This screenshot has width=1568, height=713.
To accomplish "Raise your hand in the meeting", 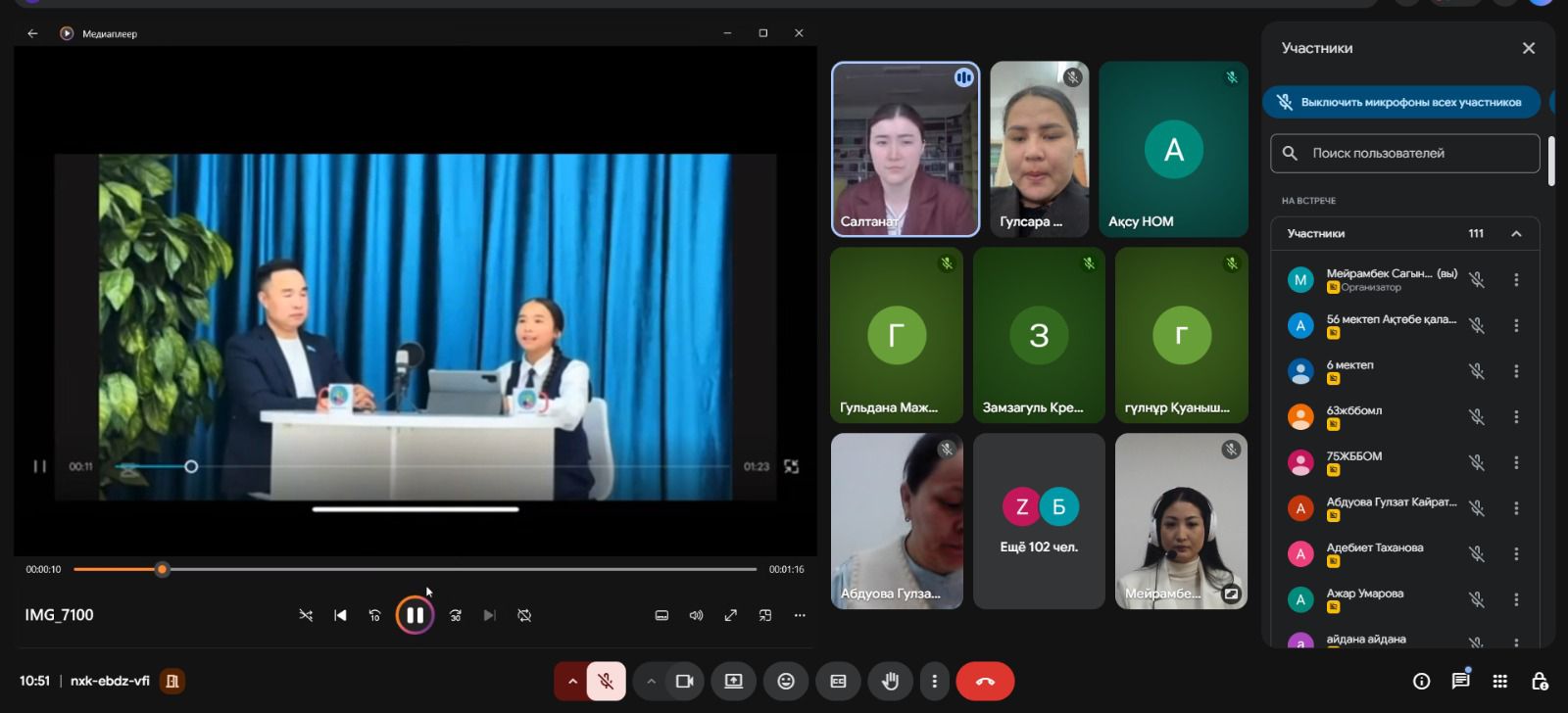I will coord(890,681).
